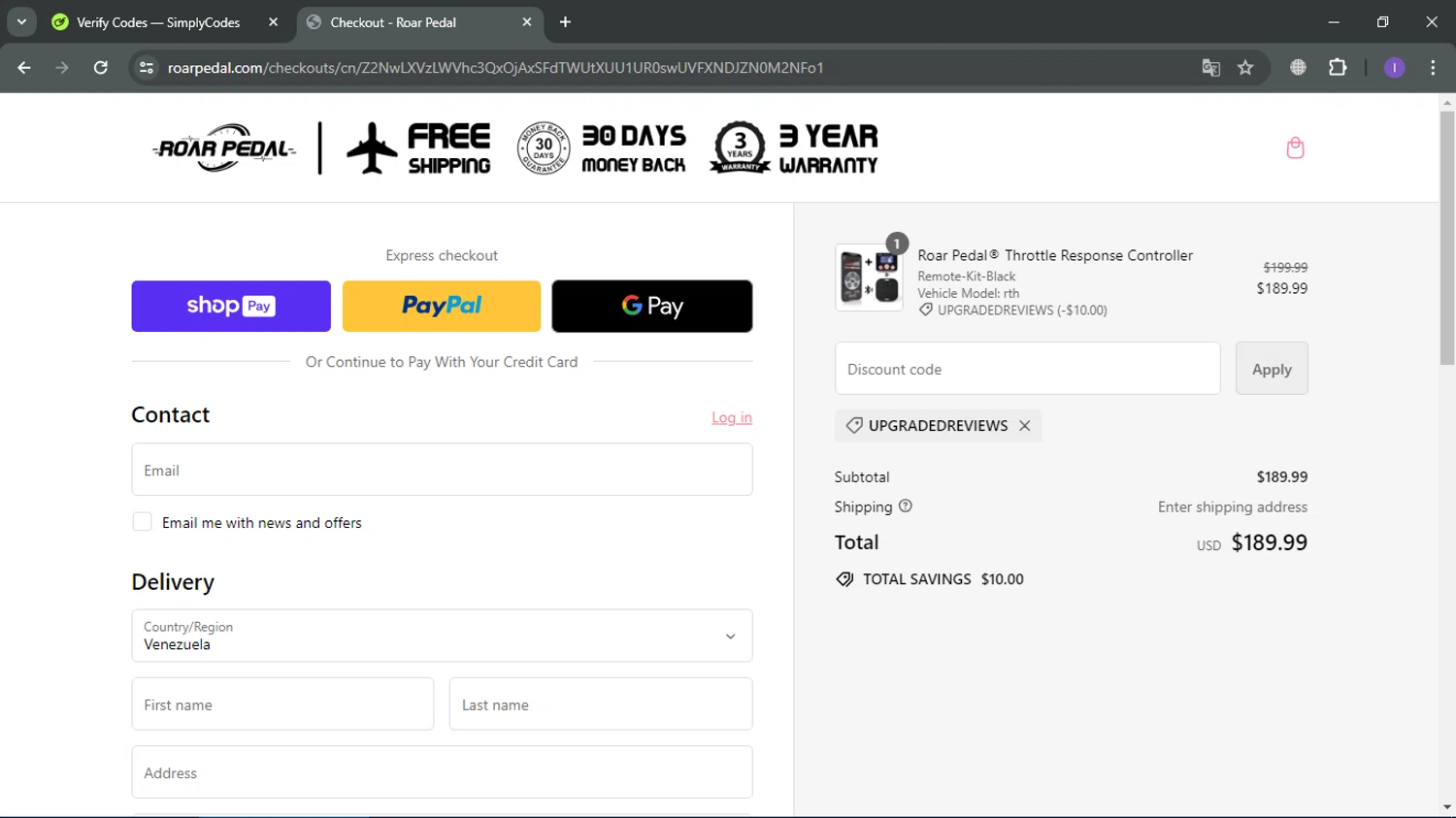Select the Checkout - Roar Pedal tab
Screen dimensions: 1456x818
tap(419, 21)
